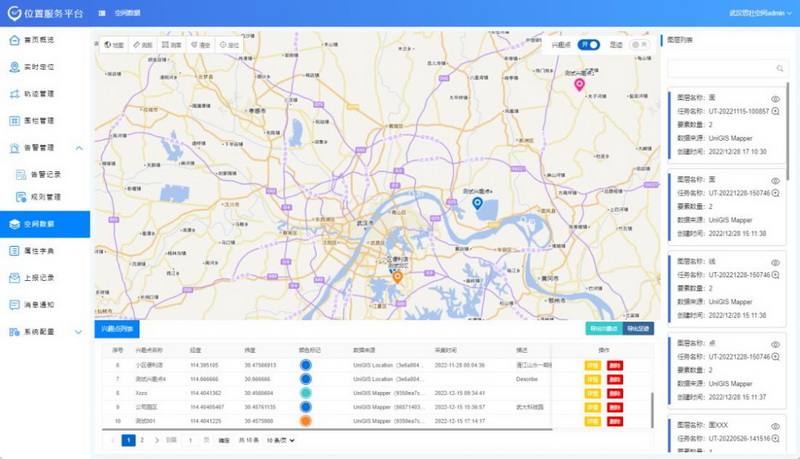Click the red 删除 button for 公司园区 row

pos(614,407)
